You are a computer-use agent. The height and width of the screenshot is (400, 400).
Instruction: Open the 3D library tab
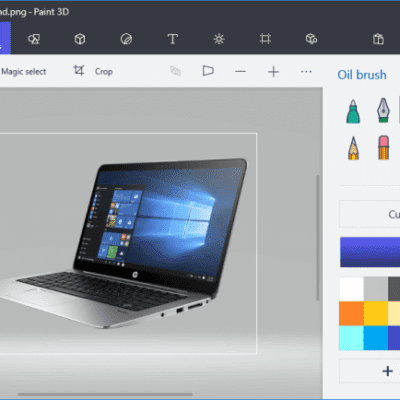click(x=311, y=39)
